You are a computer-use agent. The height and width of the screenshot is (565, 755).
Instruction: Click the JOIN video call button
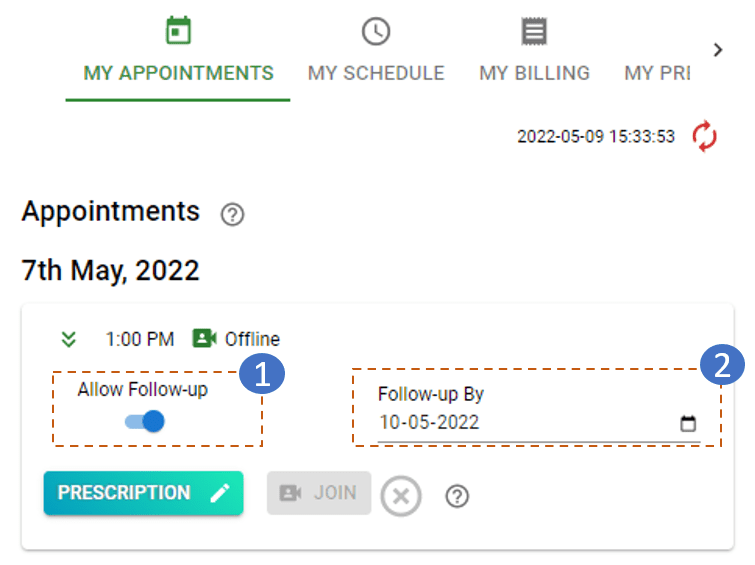pos(319,493)
